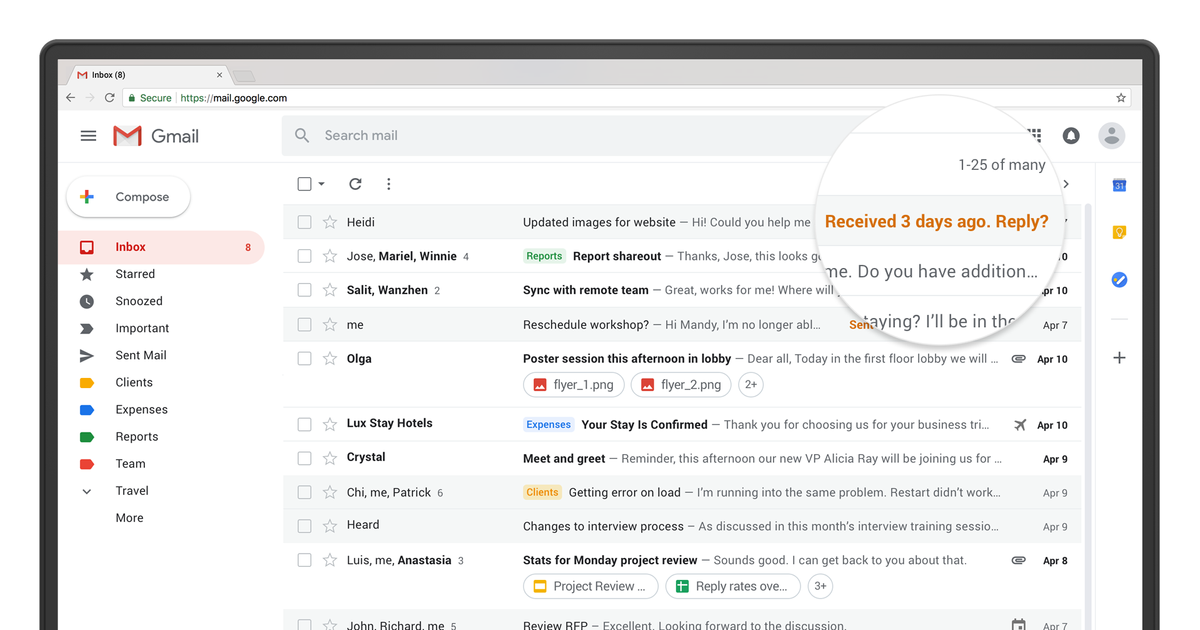
Task: Collapse the label list chevron beside Travel
Action: point(87,491)
